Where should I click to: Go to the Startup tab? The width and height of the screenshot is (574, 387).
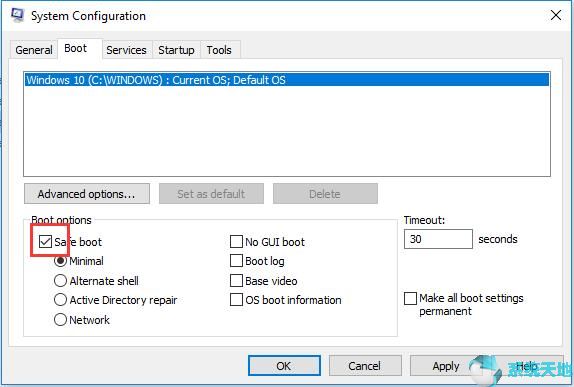tap(176, 50)
